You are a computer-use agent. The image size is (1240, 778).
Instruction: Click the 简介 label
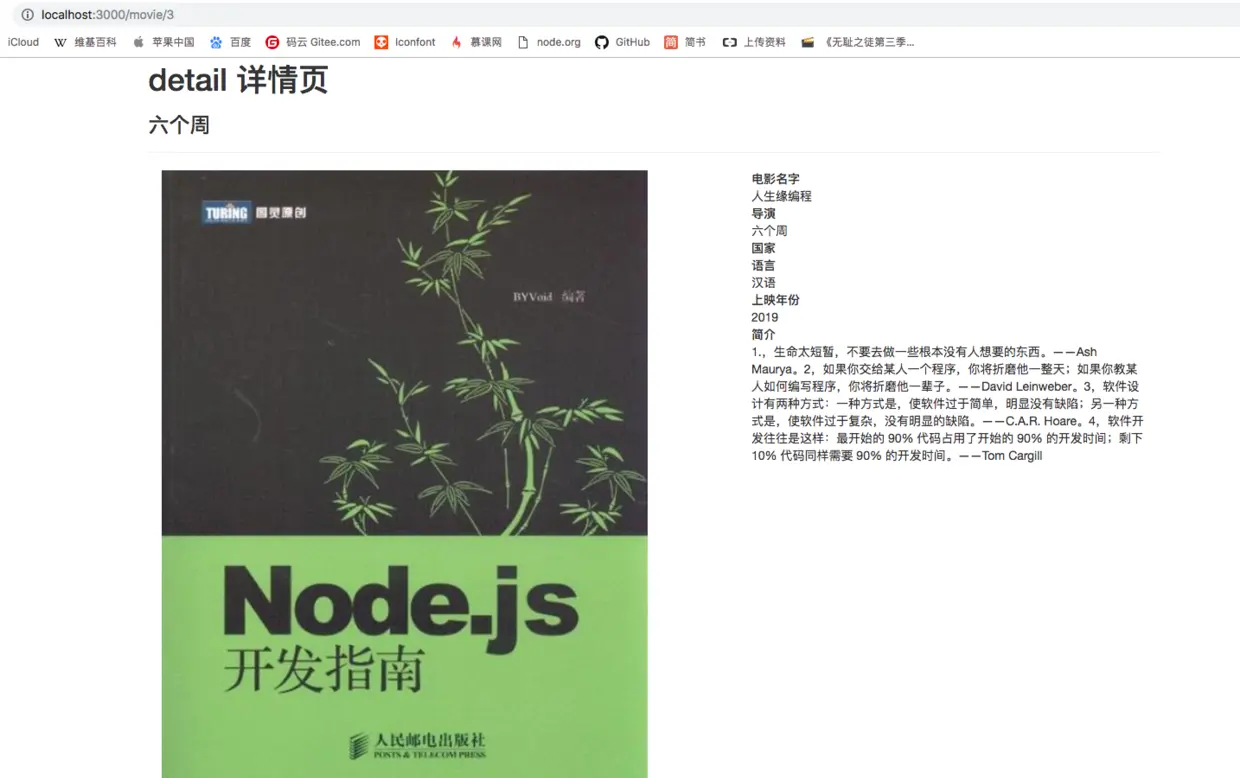pos(764,334)
